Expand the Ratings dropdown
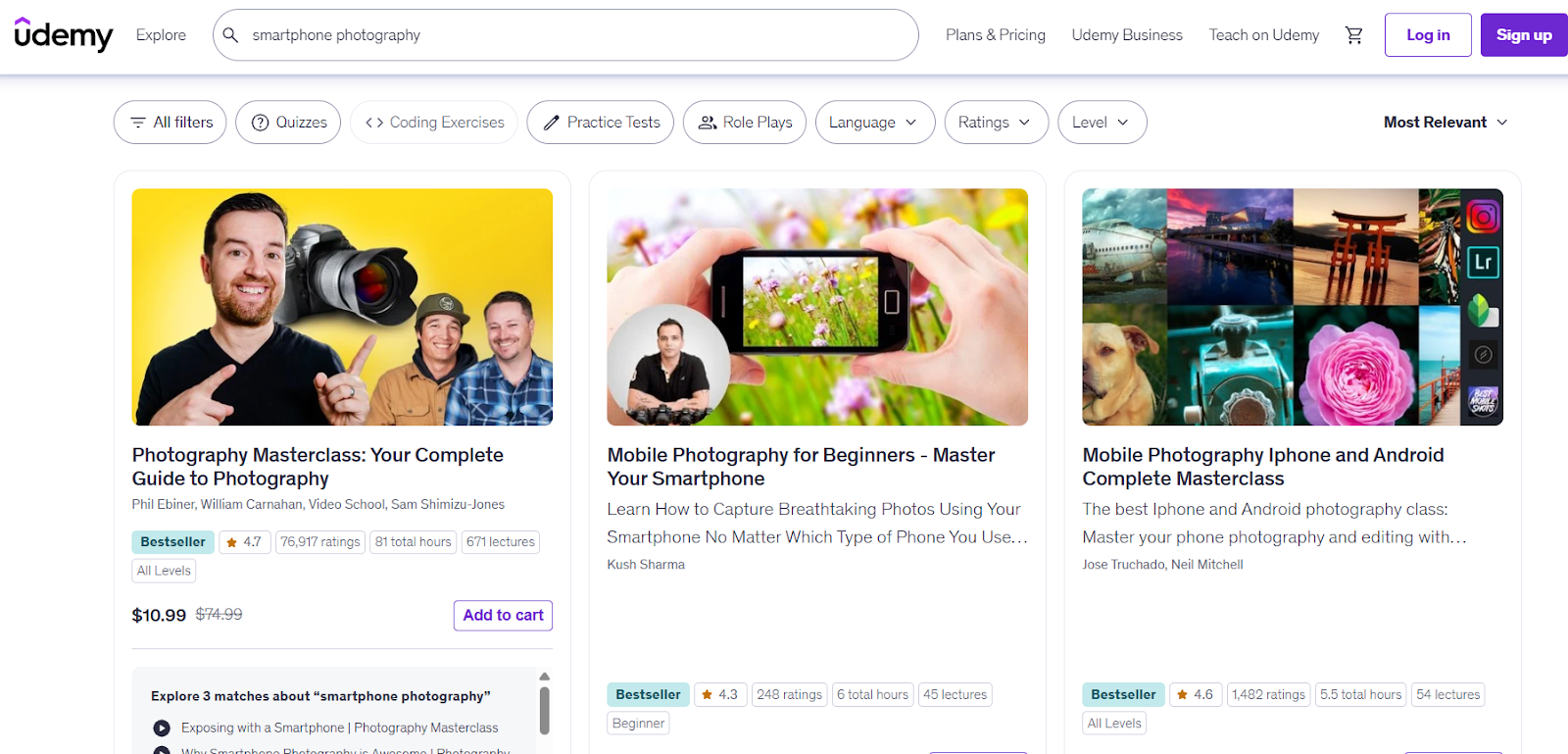Screen dimensions: 1568x754 [997, 123]
